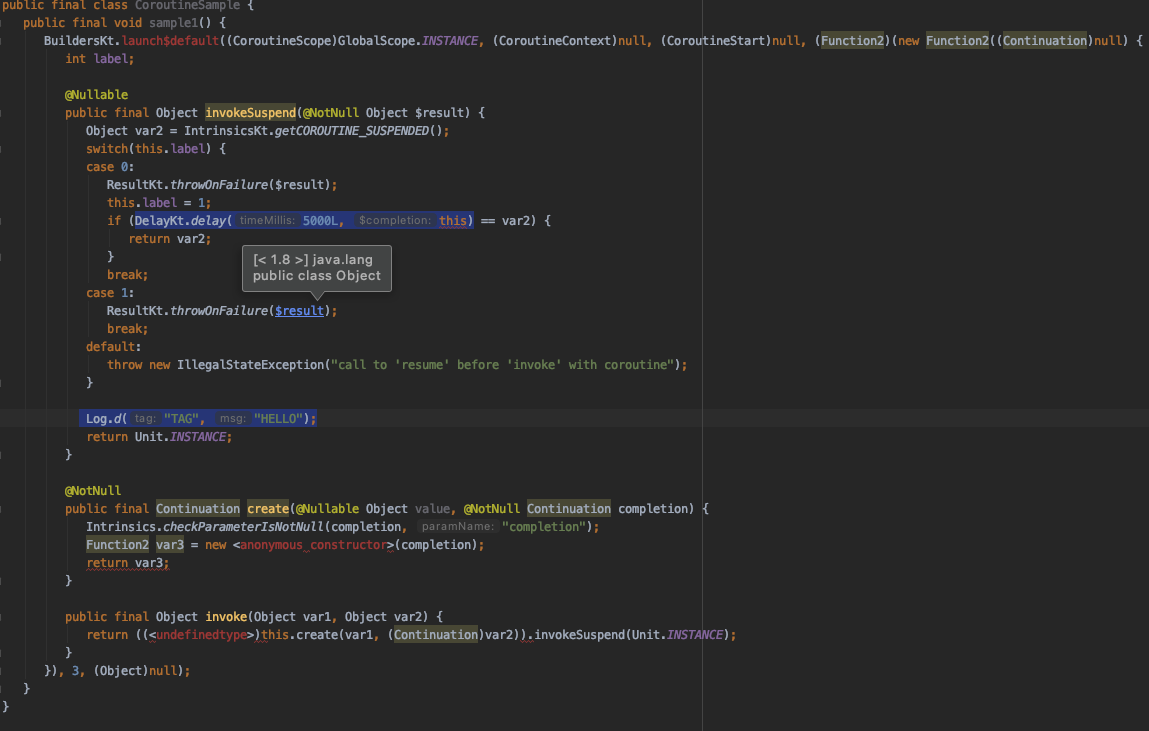1149x731 pixels.
Task: Collapse the invokeSuspend method fold marker
Action: (3, 113)
